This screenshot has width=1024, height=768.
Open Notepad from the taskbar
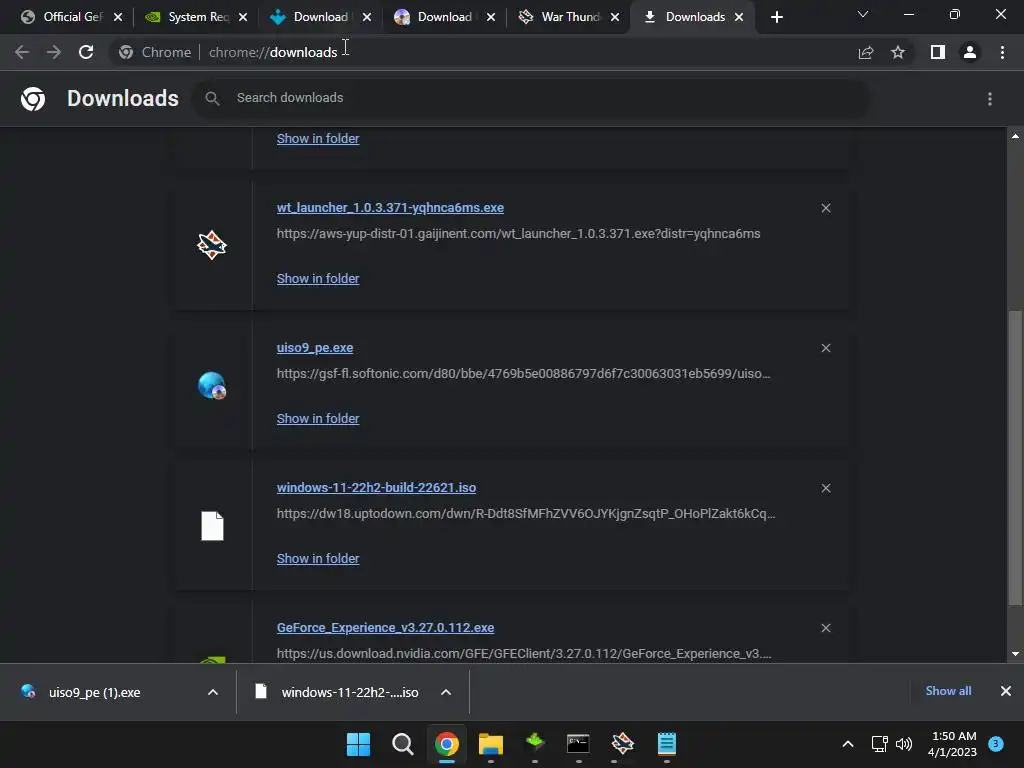pyautogui.click(x=666, y=744)
